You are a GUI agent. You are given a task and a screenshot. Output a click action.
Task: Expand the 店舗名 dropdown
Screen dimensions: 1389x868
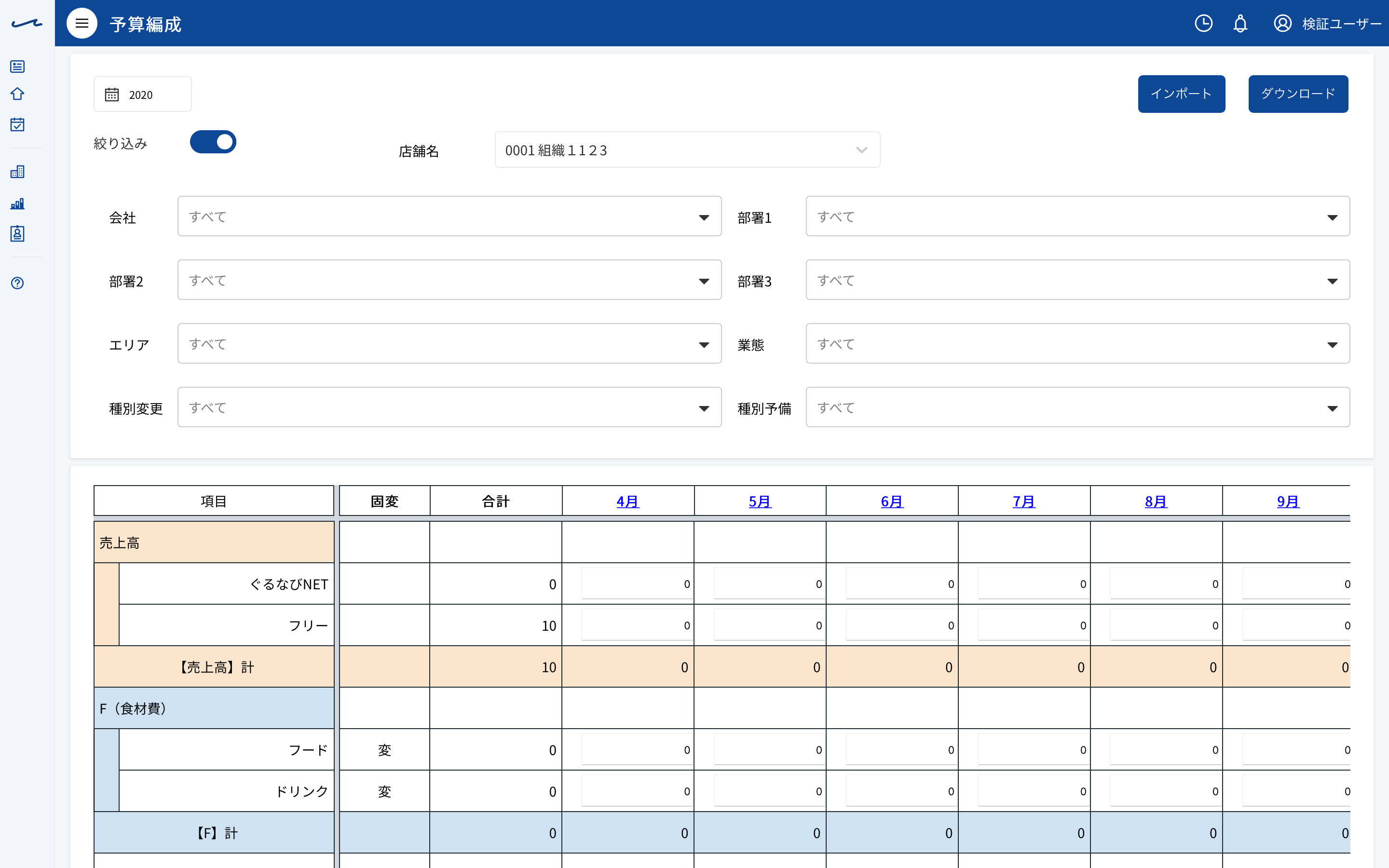(x=687, y=150)
